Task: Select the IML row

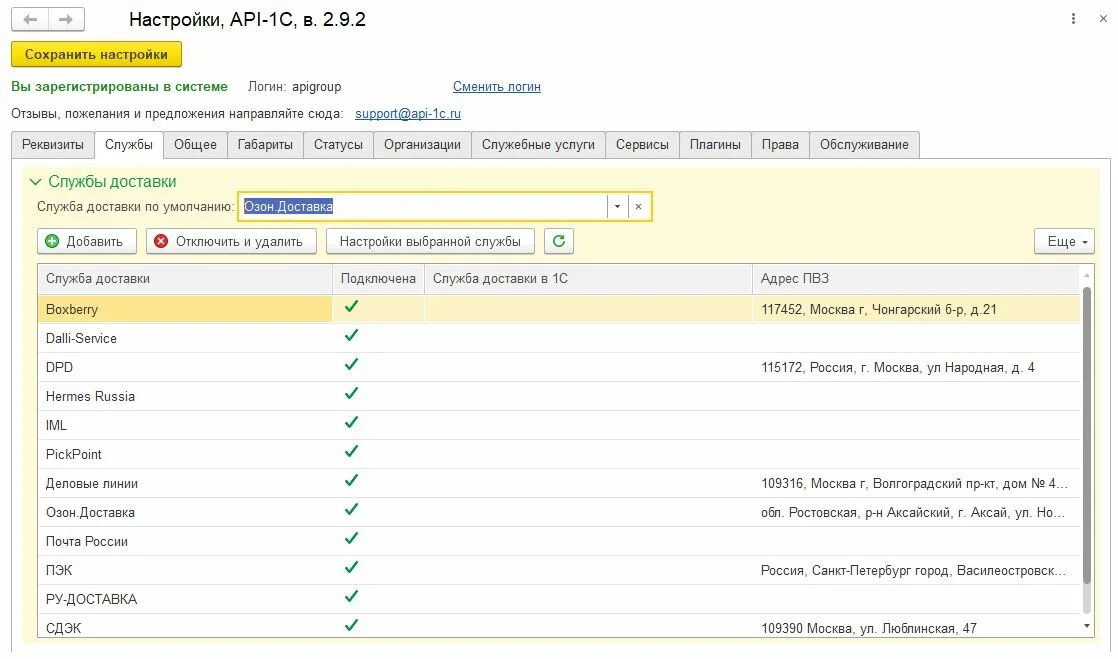Action: [x=559, y=426]
